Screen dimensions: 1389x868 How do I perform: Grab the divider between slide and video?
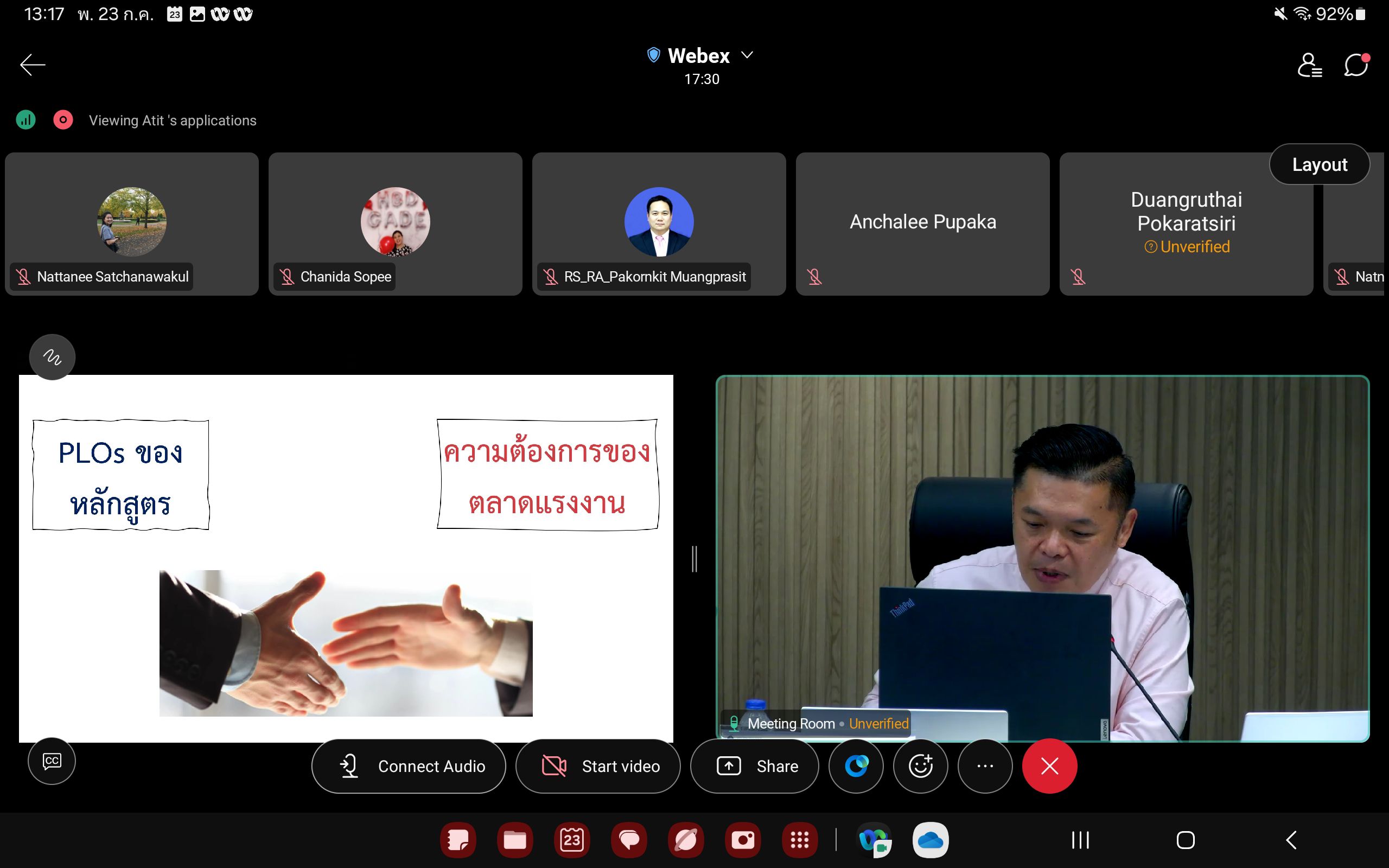pyautogui.click(x=694, y=559)
